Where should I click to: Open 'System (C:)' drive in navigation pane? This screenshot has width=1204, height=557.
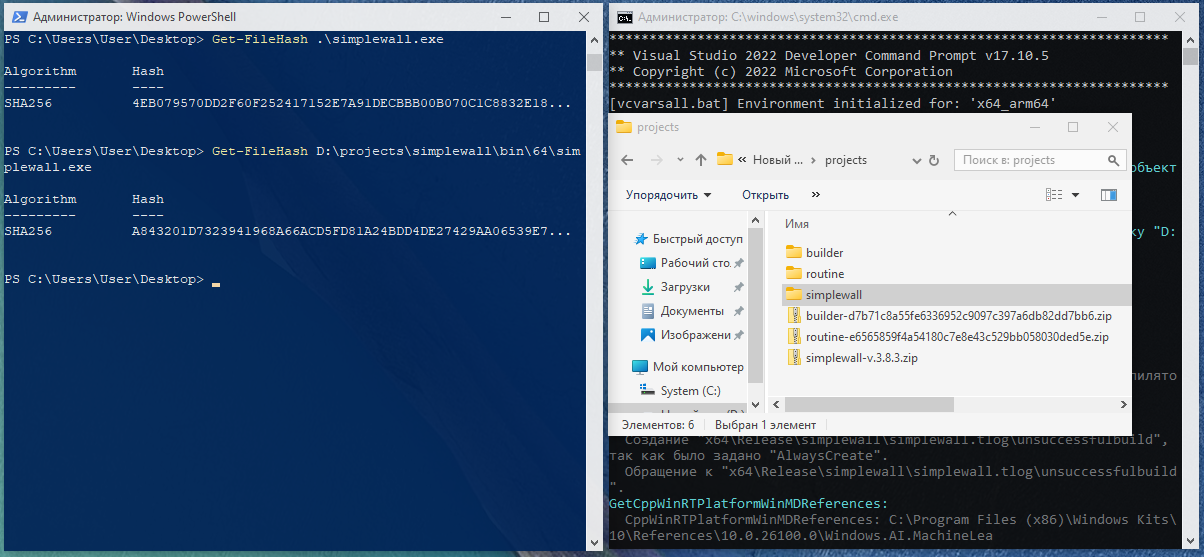pos(690,391)
